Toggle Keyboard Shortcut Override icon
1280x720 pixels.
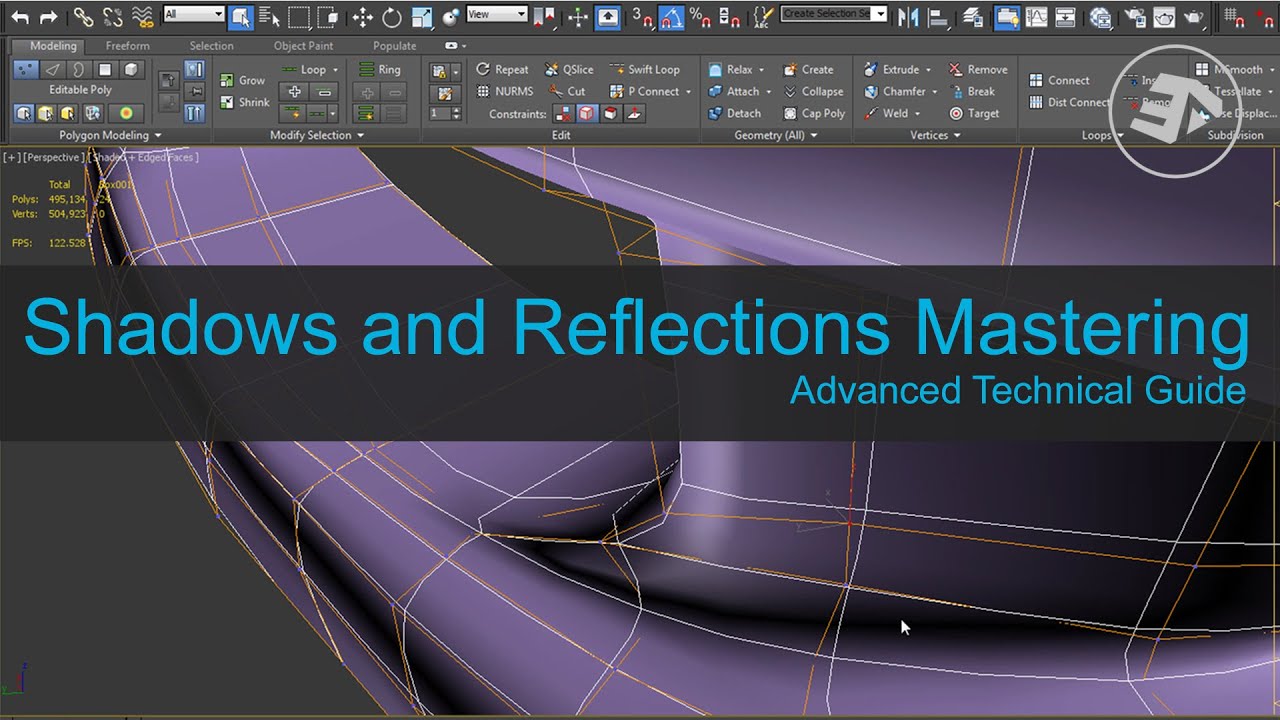point(607,16)
